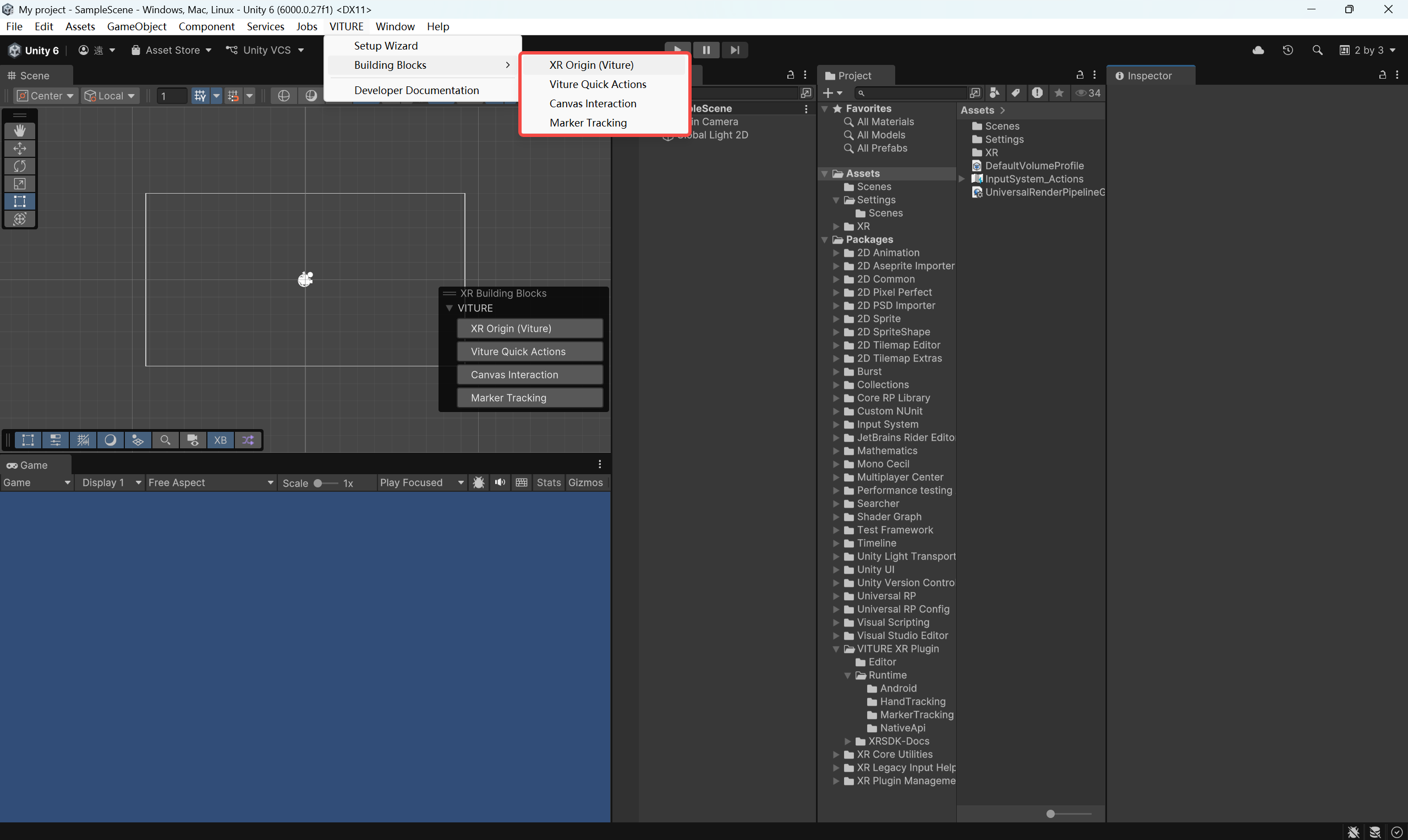The height and width of the screenshot is (840, 1408).
Task: Open the Free Aspect dropdown
Action: [211, 482]
